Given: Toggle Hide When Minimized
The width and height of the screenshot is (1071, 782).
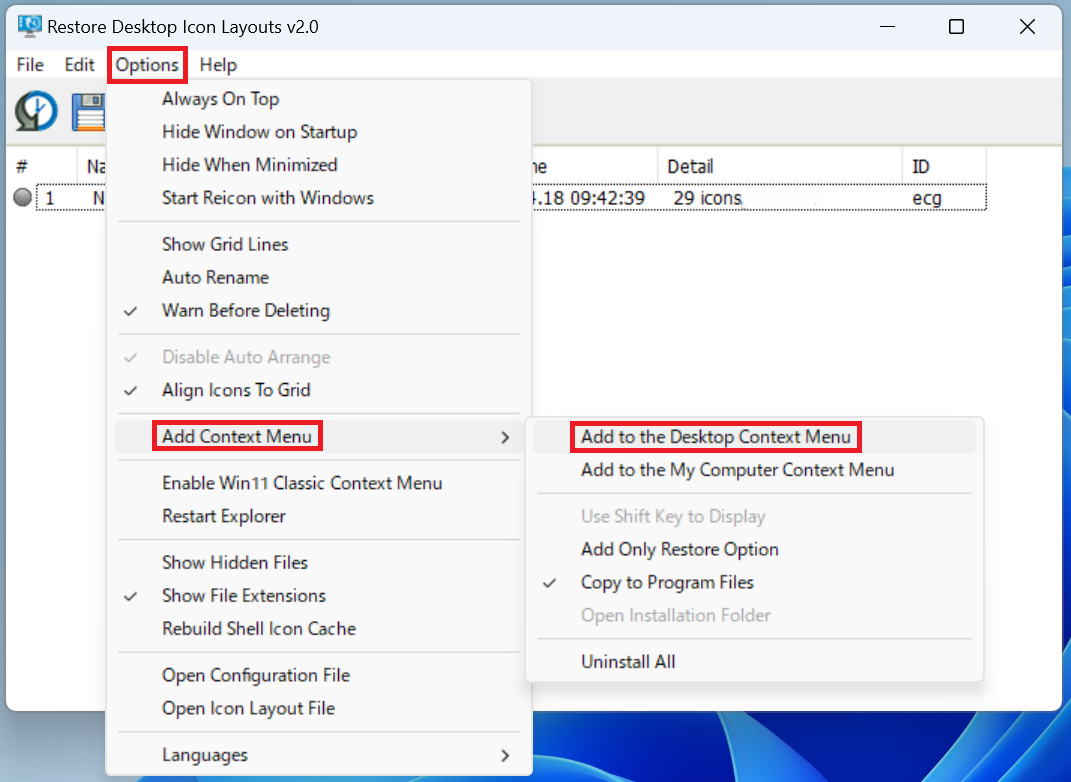Looking at the screenshot, I should [319, 165].
